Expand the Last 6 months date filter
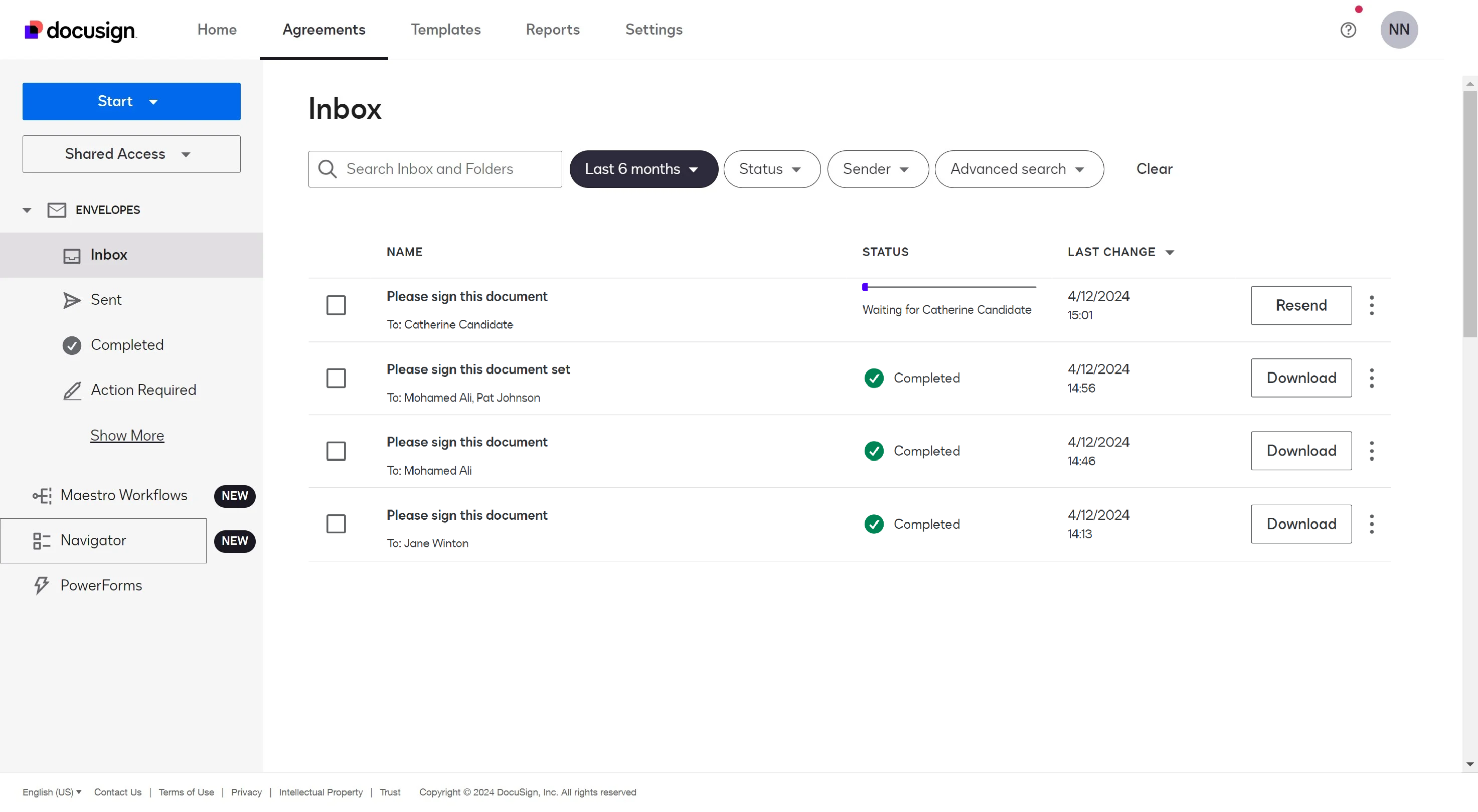Image resolution: width=1478 pixels, height=812 pixels. (643, 169)
